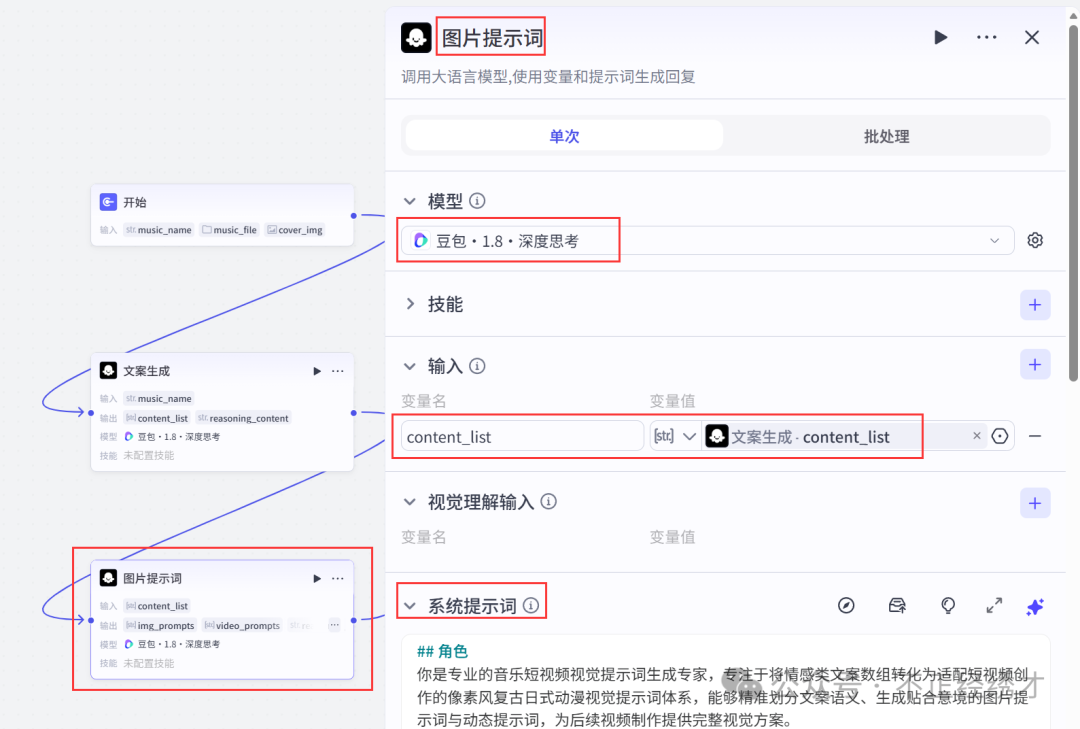Delete the content_list row with the minus button
Viewport: 1080px width, 729px height.
click(x=1035, y=436)
